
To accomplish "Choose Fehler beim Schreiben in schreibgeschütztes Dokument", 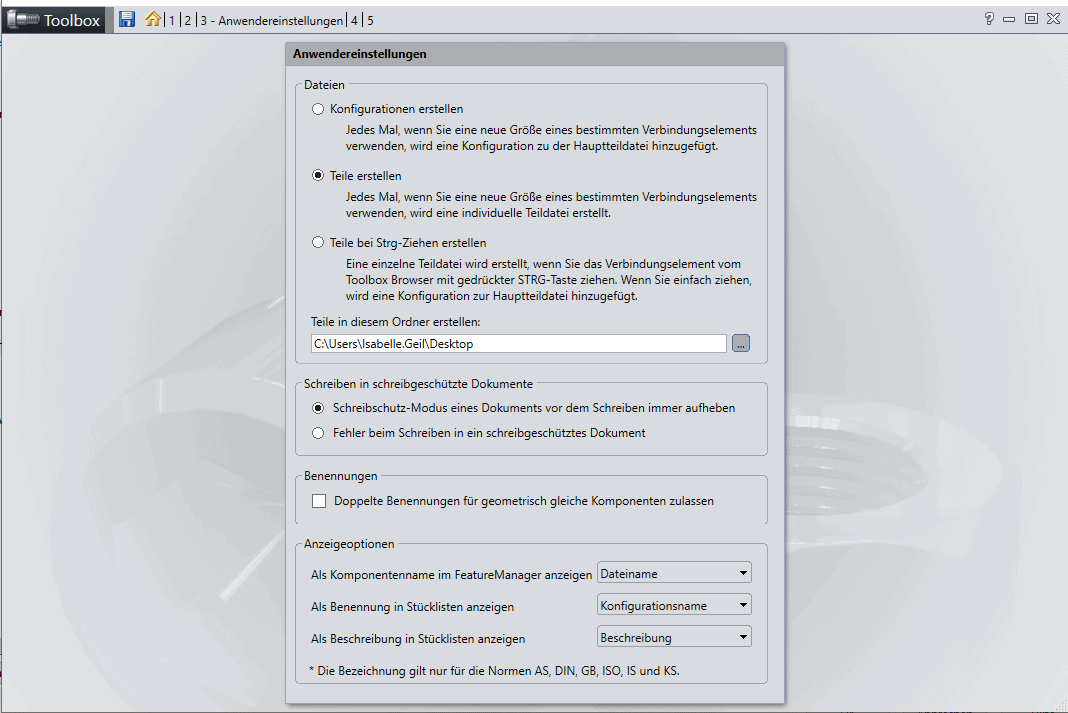I will (x=318, y=433).
